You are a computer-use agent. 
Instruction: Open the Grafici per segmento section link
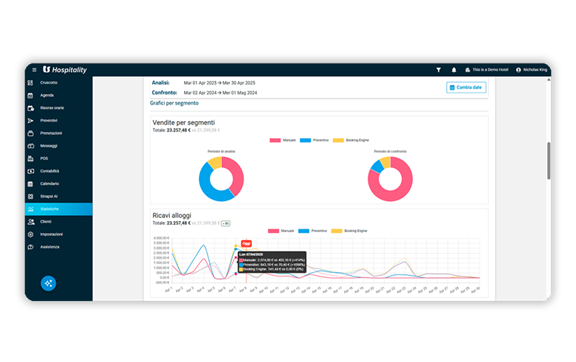(x=174, y=103)
